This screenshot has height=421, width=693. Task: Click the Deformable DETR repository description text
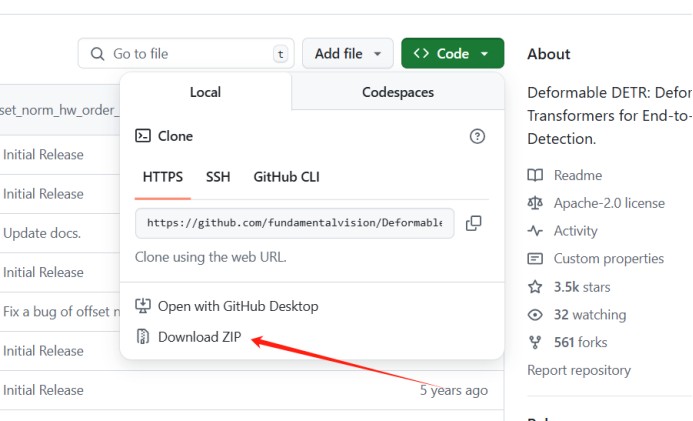coord(610,116)
